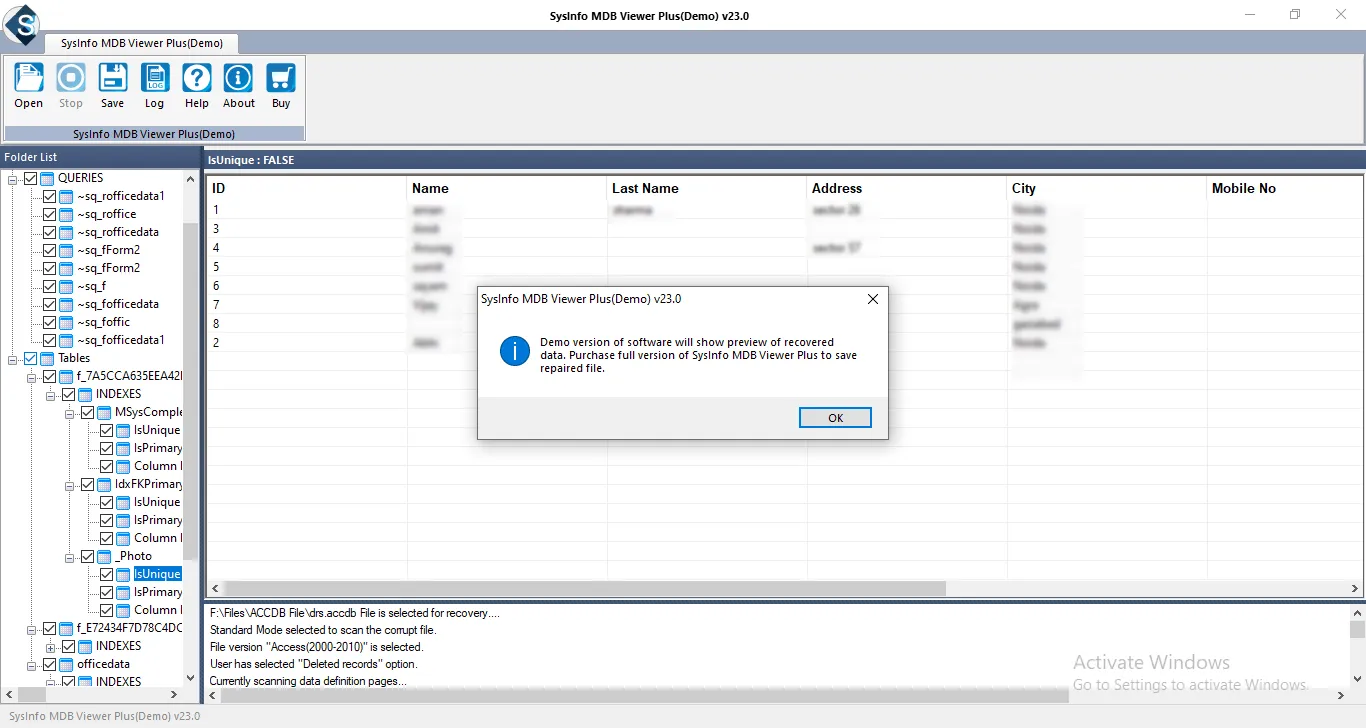The width and height of the screenshot is (1366, 728).
Task: Toggle the MSysComple checkbox
Action: [x=87, y=412]
